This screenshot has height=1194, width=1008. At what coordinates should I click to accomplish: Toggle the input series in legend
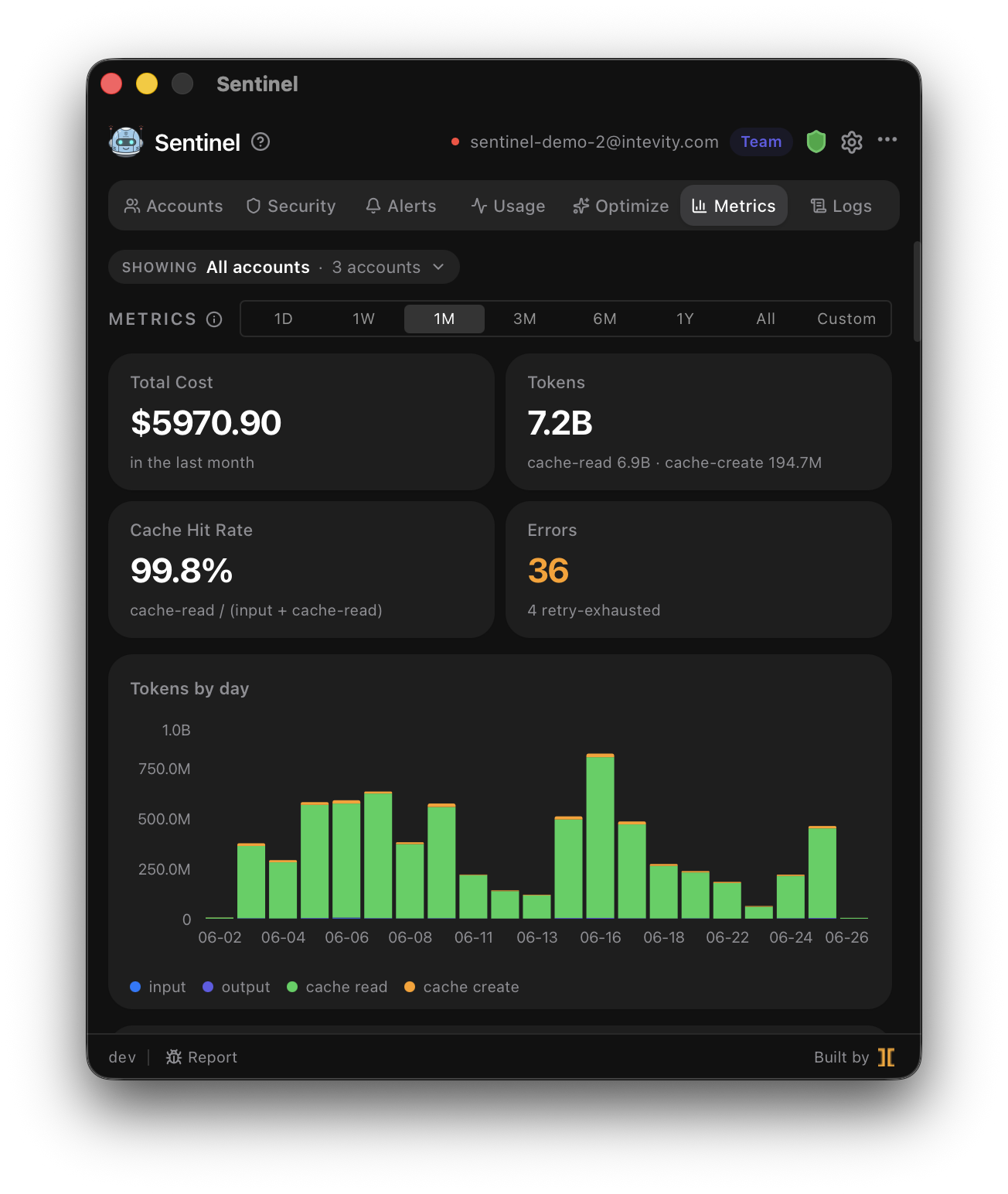pos(158,987)
